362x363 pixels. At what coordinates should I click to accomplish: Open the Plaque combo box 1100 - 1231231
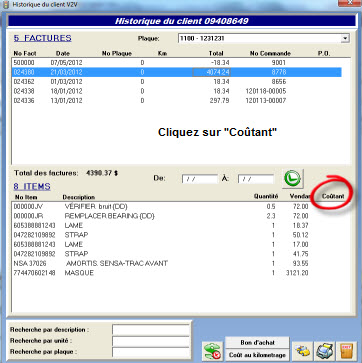pyautogui.click(x=264, y=38)
